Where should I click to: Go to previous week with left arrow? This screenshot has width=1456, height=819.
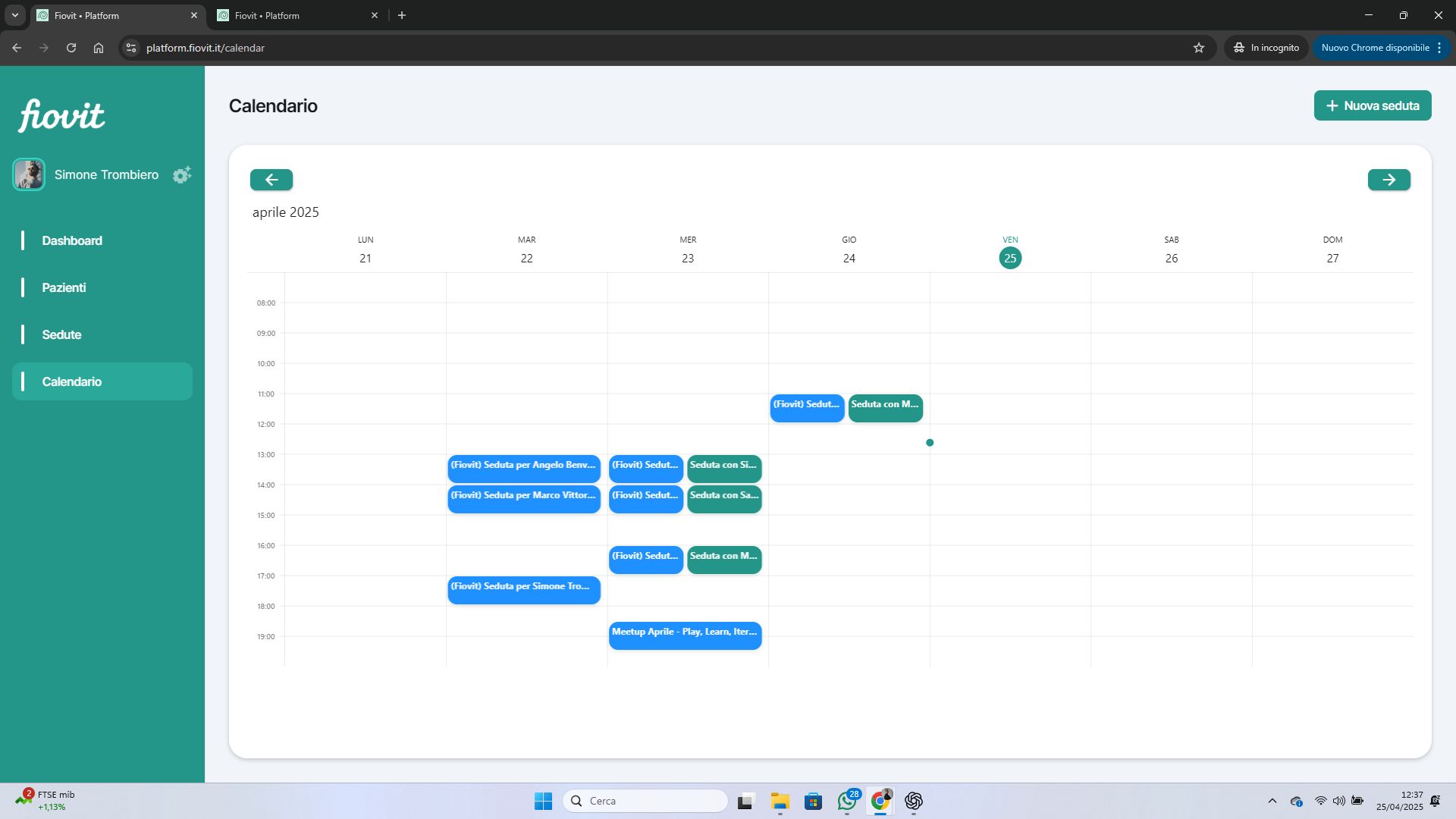[x=271, y=180]
